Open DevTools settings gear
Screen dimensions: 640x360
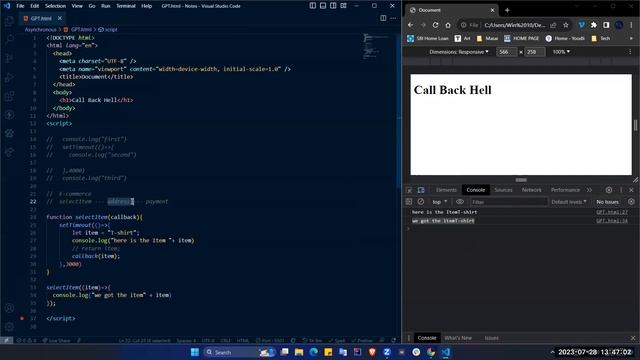(x=609, y=190)
